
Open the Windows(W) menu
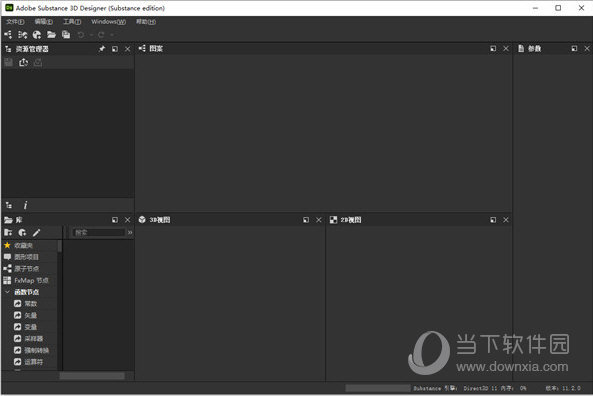click(x=109, y=22)
